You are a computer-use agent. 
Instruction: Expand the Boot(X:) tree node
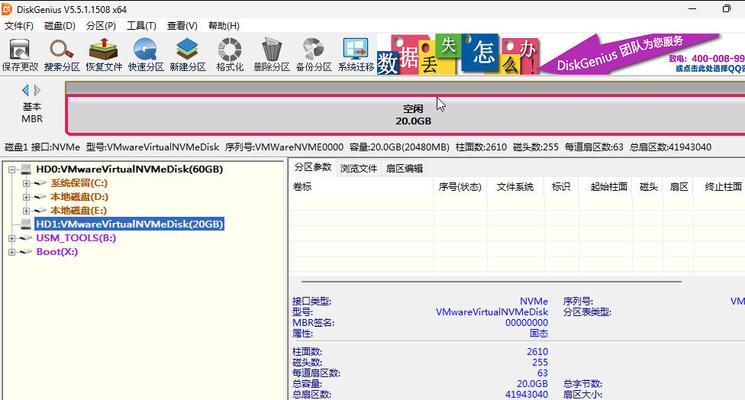coord(12,252)
